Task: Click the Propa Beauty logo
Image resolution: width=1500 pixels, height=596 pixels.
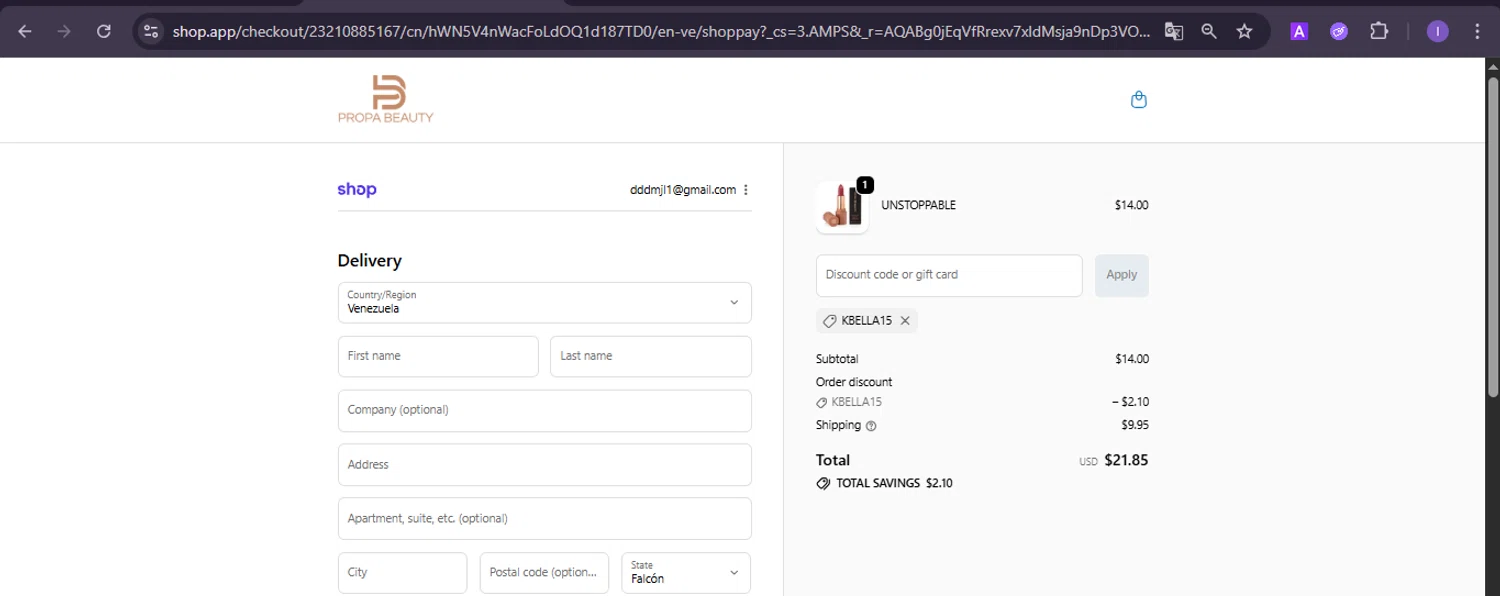Action: coord(386,98)
